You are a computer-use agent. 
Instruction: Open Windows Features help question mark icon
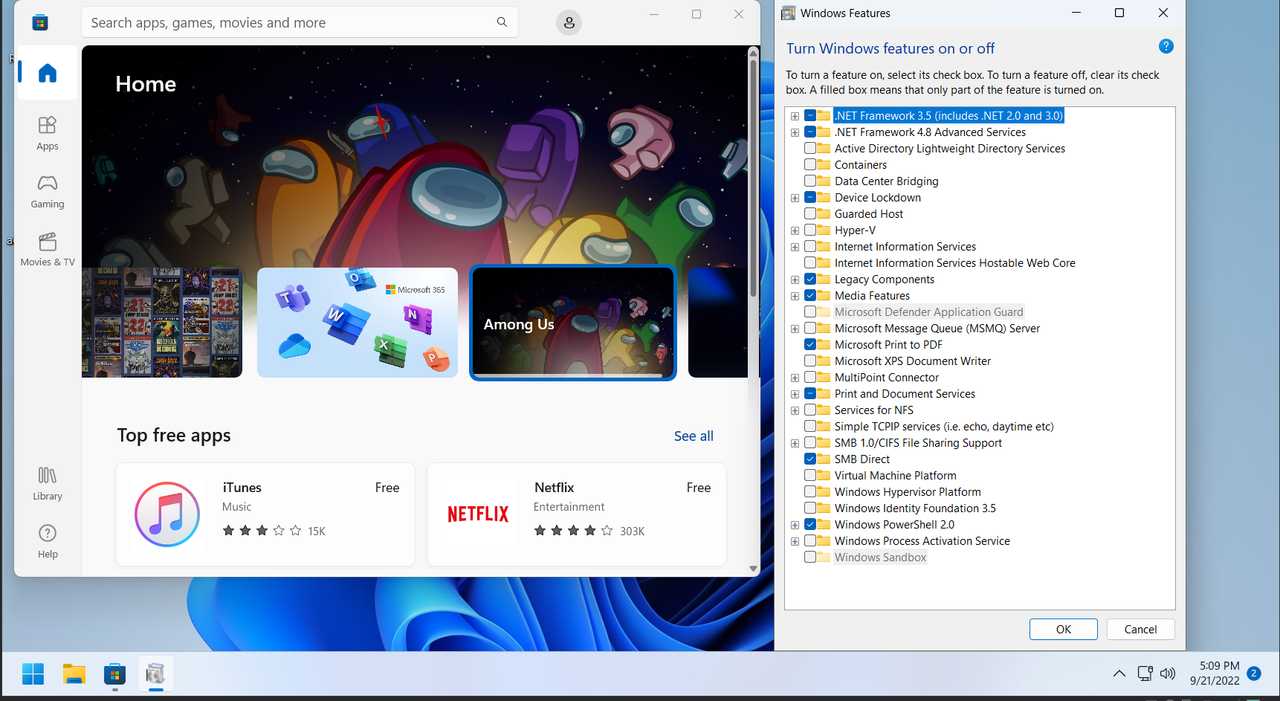point(1165,47)
